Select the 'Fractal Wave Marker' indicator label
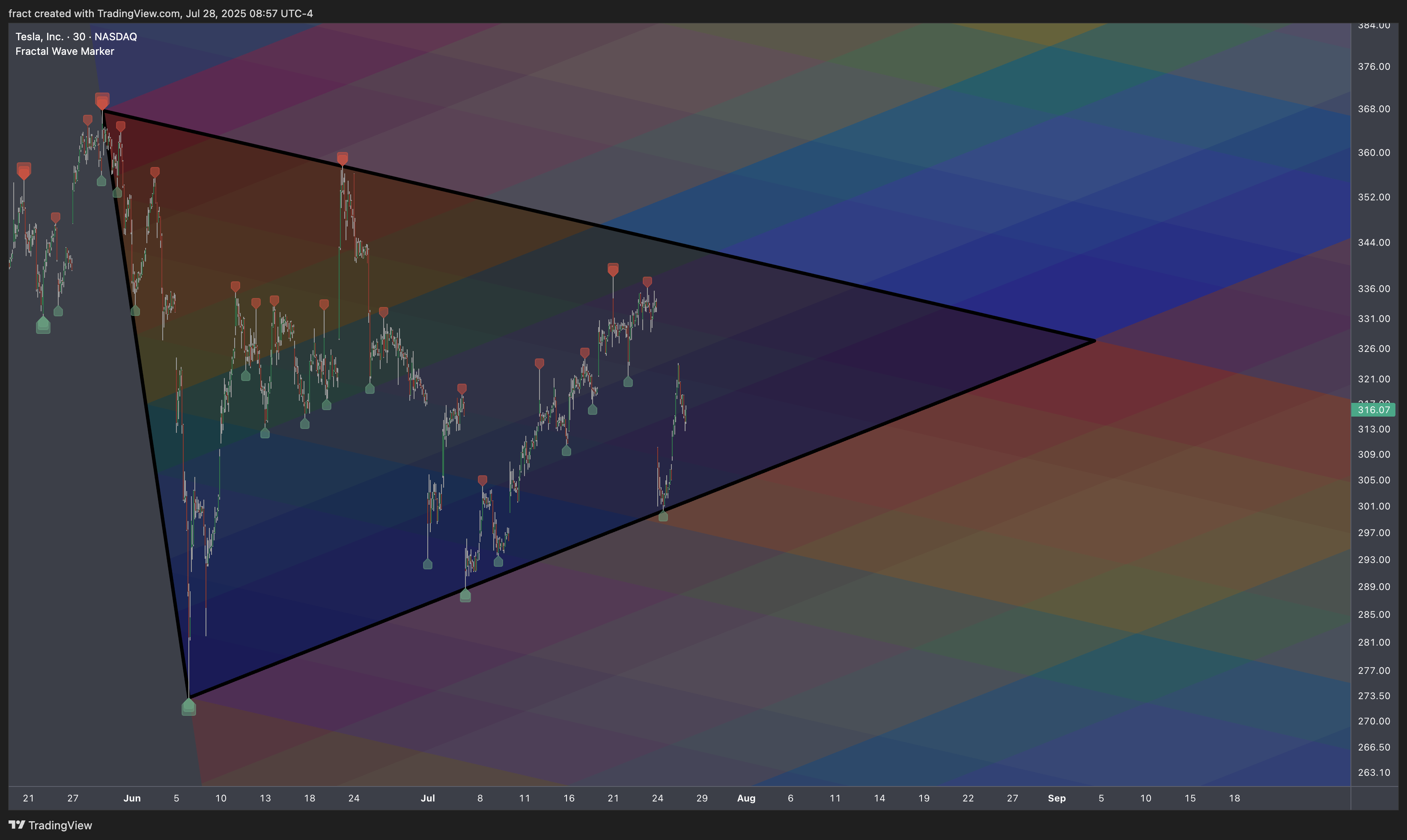 tap(65, 51)
